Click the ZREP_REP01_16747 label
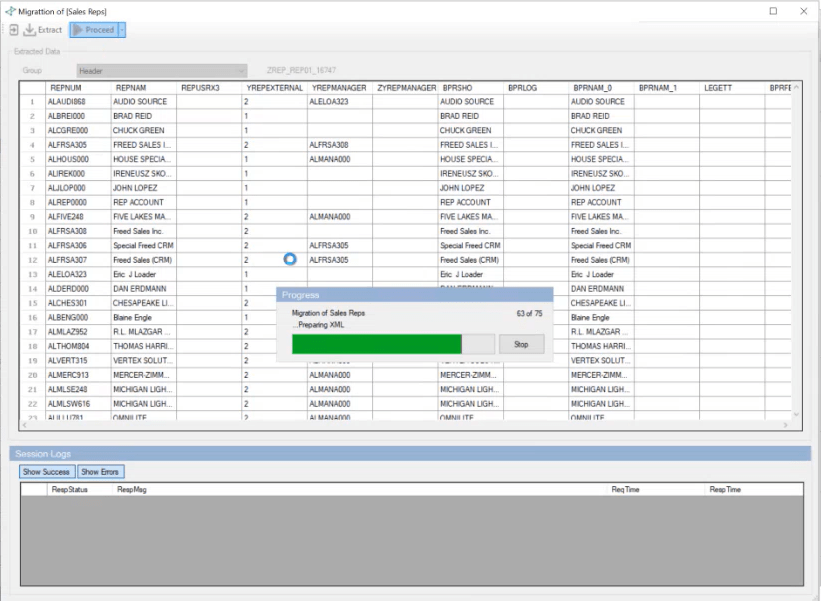 [x=302, y=68]
